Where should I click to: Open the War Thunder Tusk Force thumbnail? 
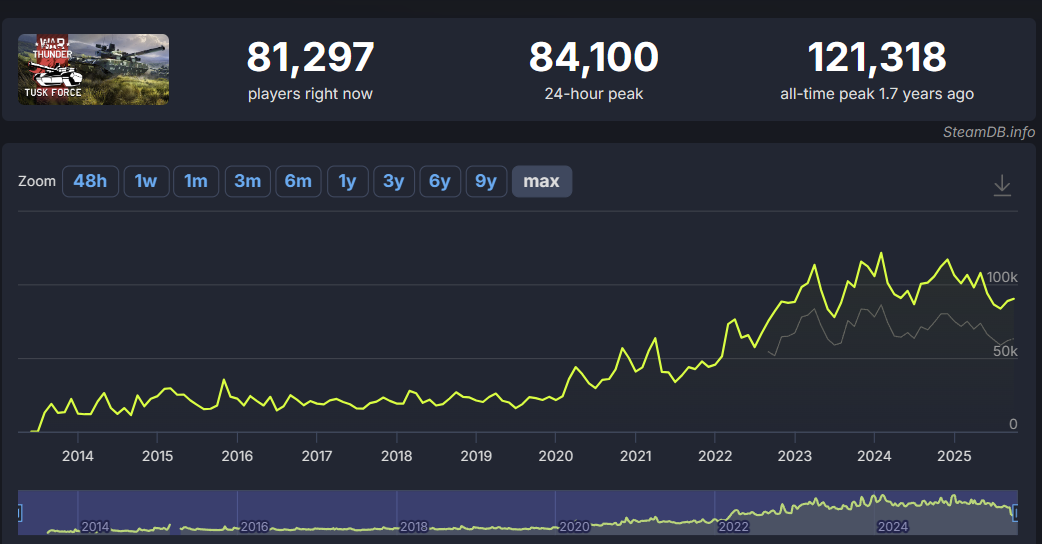93,70
